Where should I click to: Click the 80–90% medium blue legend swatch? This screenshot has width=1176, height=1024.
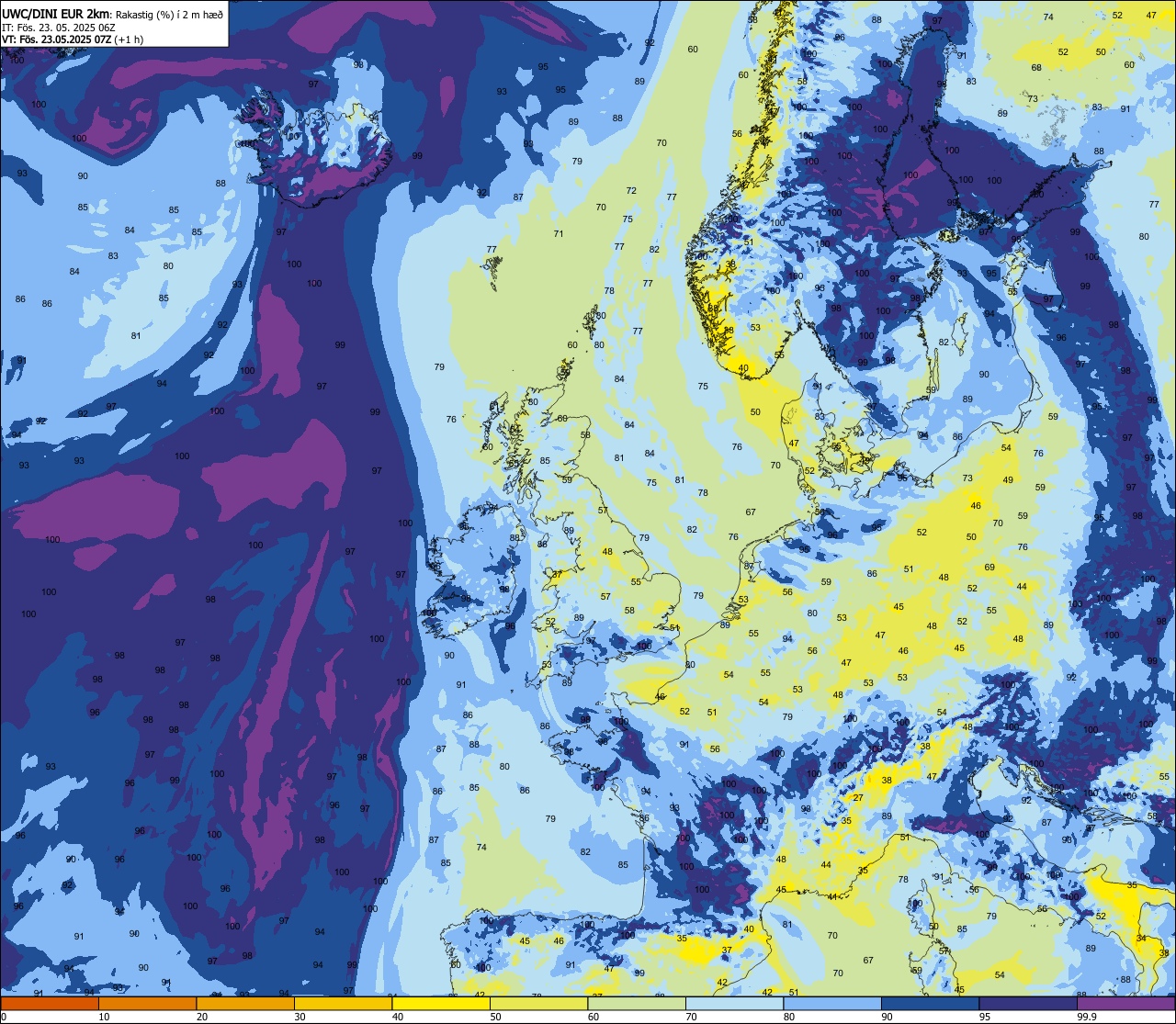tap(832, 1004)
